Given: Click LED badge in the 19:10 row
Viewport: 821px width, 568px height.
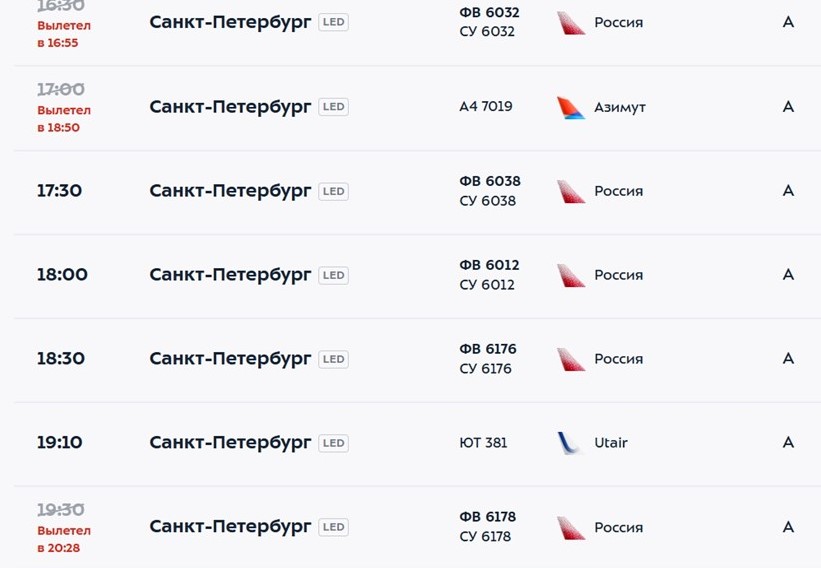Looking at the screenshot, I should pos(334,443).
